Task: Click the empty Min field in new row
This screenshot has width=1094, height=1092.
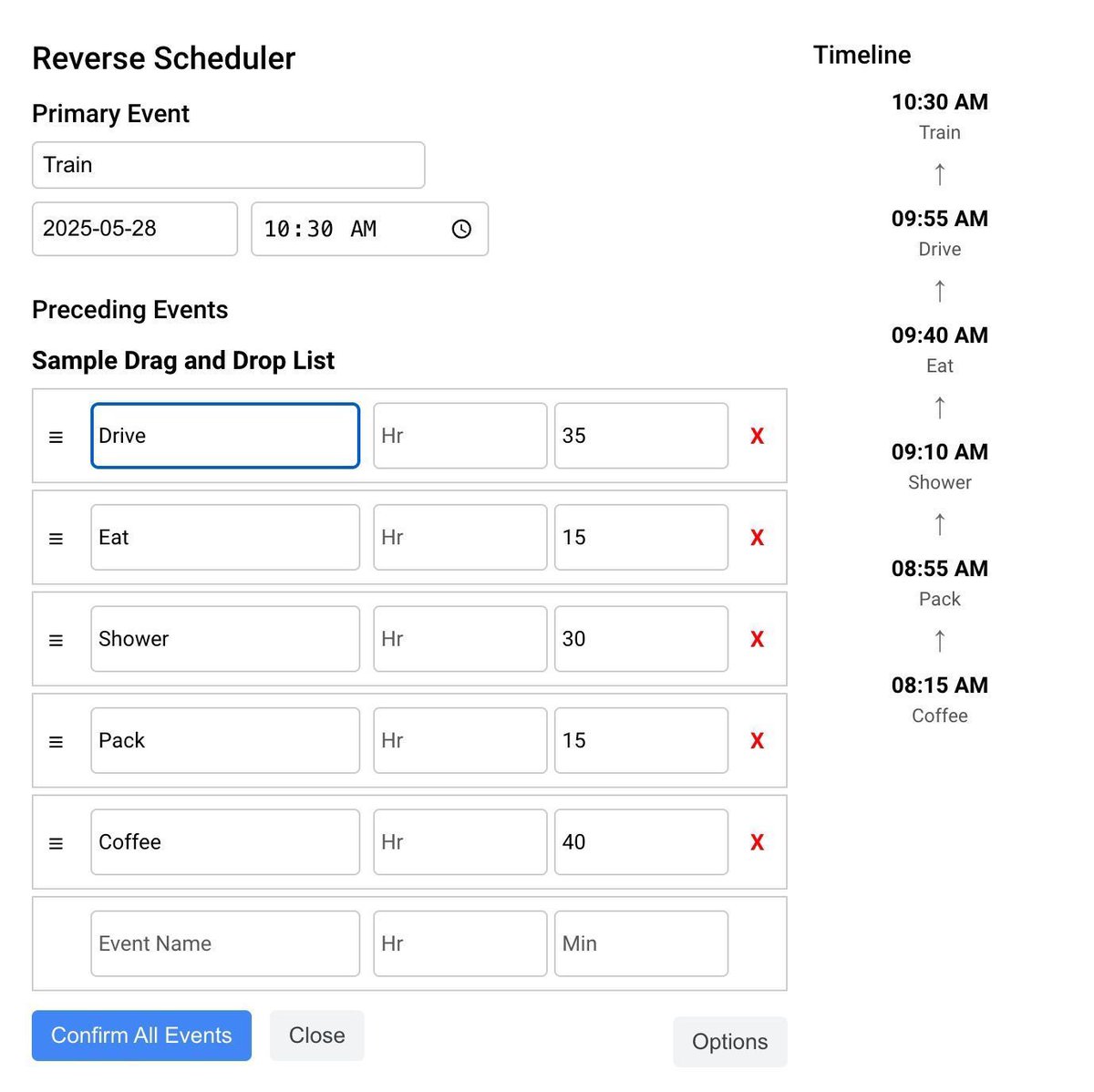Action: tap(642, 943)
